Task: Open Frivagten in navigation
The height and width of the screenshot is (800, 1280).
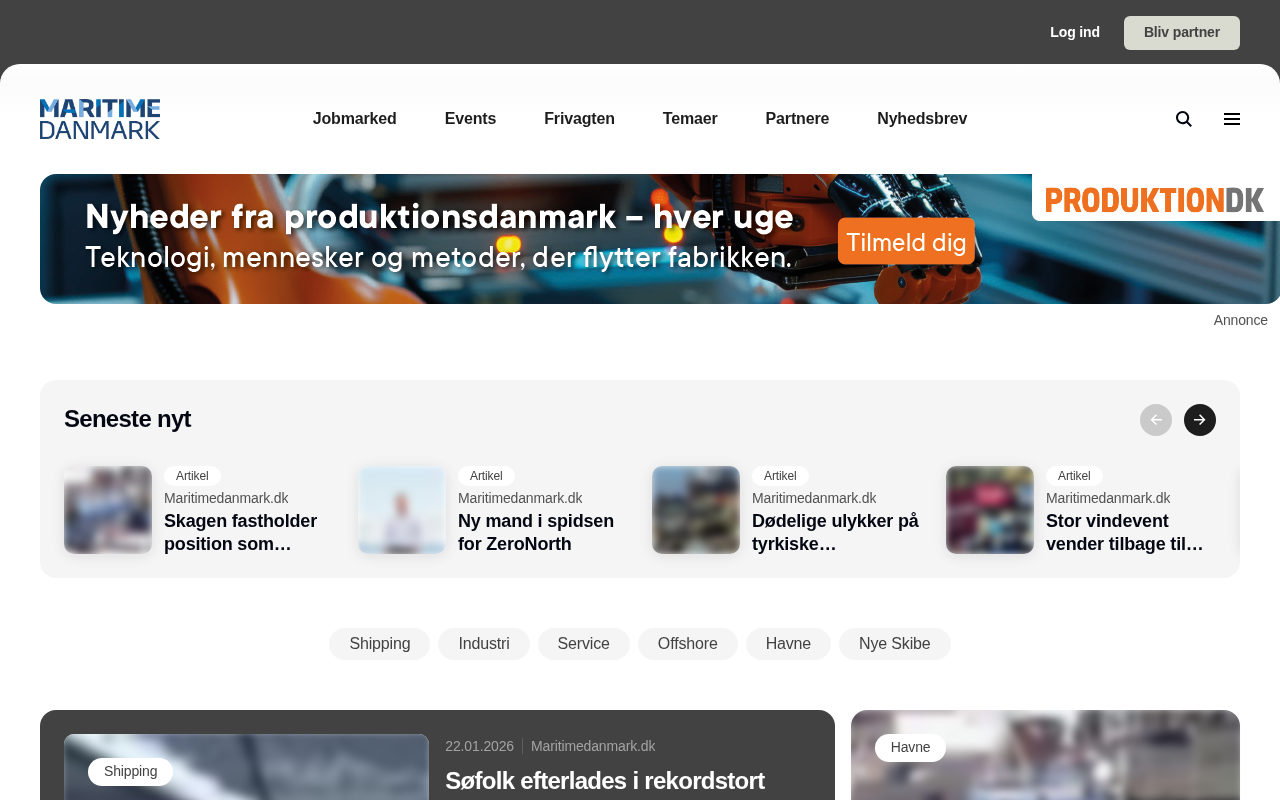Action: coord(579,119)
